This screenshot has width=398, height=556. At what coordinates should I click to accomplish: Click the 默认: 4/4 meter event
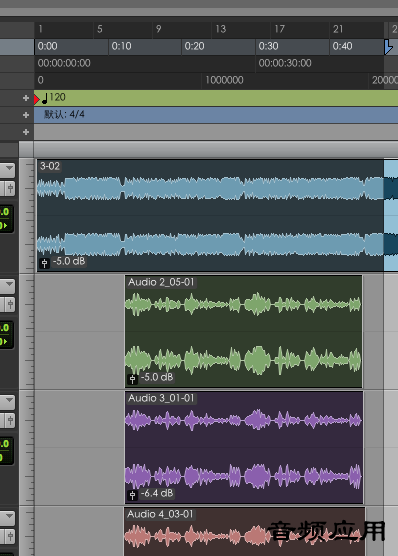64,114
